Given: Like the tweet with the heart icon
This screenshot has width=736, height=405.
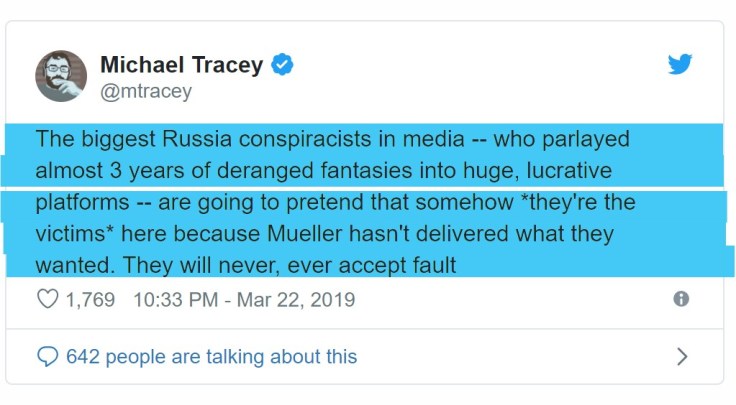Looking at the screenshot, I should [x=47, y=299].
